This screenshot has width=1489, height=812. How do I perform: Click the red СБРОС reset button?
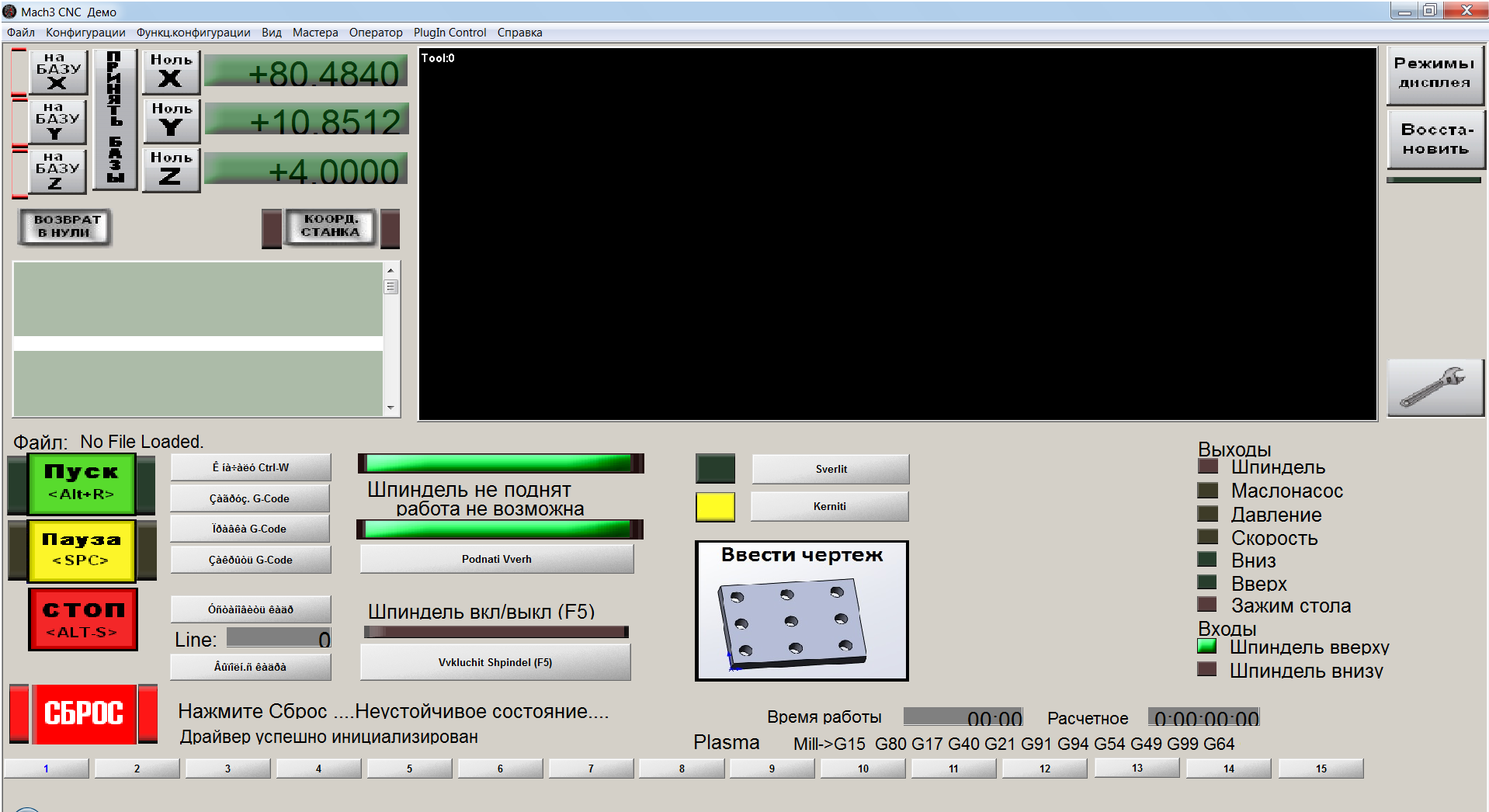click(84, 713)
